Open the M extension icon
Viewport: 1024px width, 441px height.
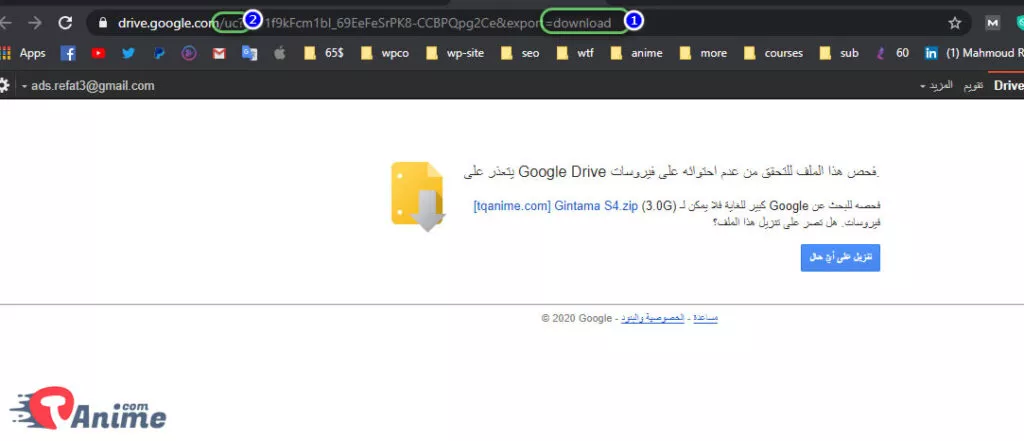(x=993, y=23)
